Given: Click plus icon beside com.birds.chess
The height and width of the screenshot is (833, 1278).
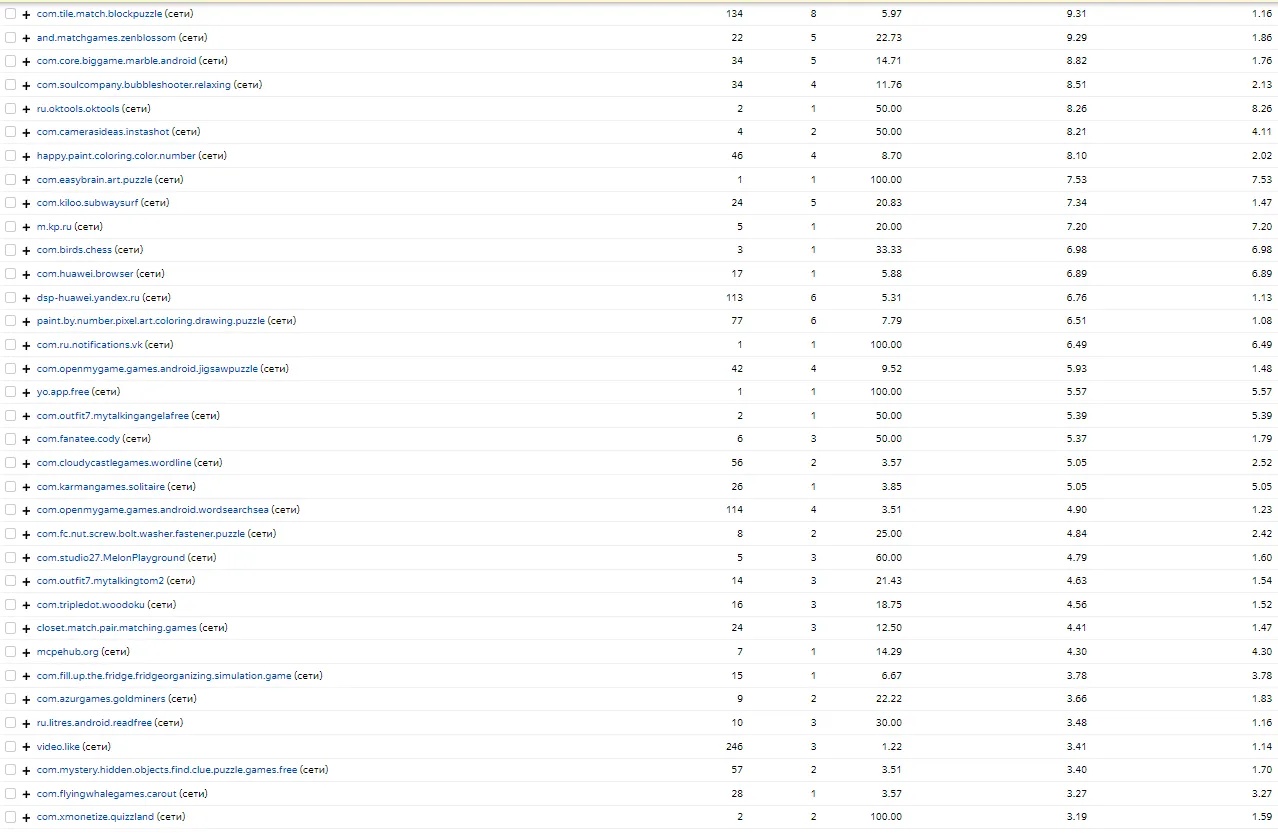Looking at the screenshot, I should click(x=26, y=250).
